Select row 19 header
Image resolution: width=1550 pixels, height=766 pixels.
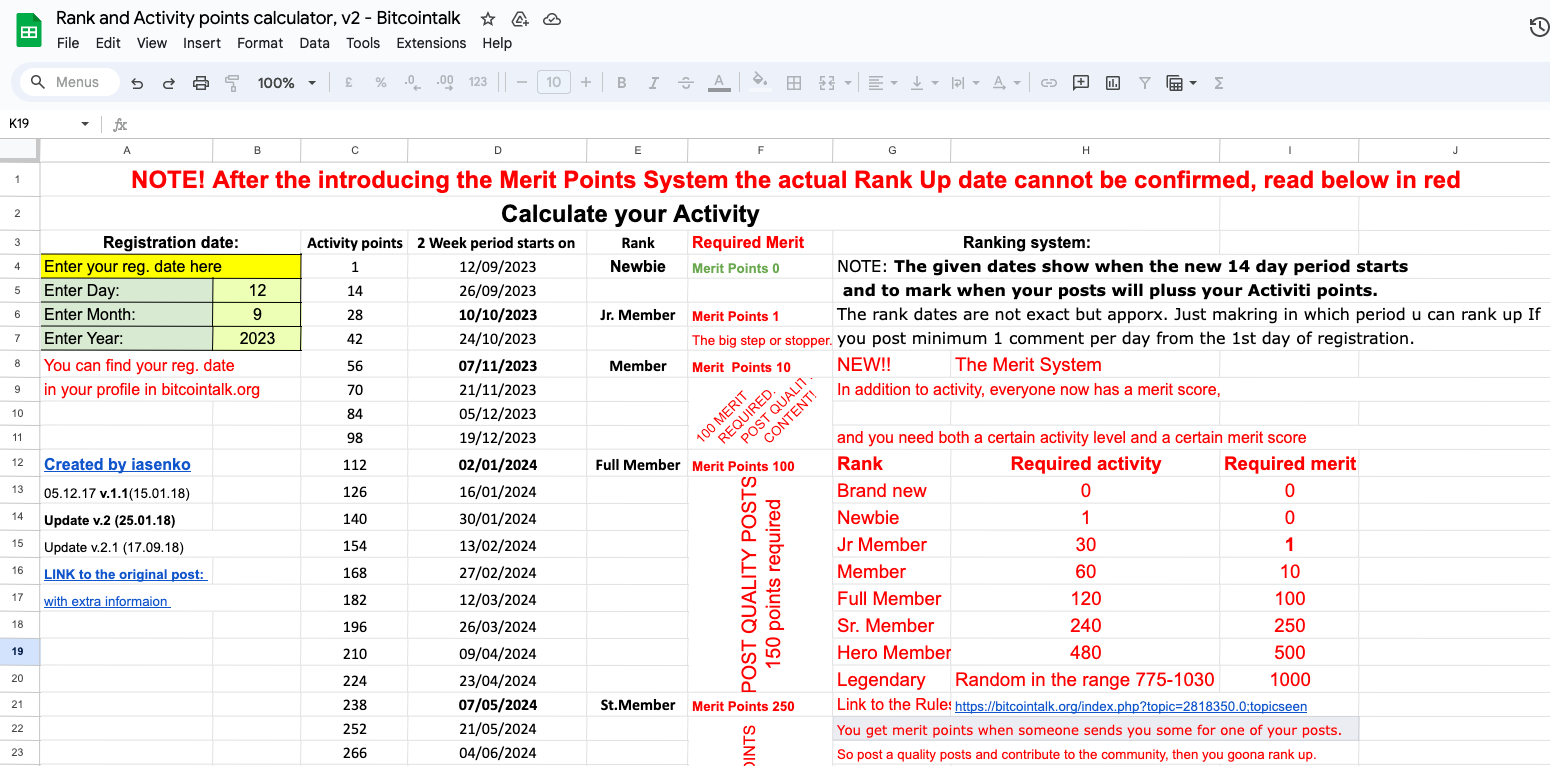point(19,652)
